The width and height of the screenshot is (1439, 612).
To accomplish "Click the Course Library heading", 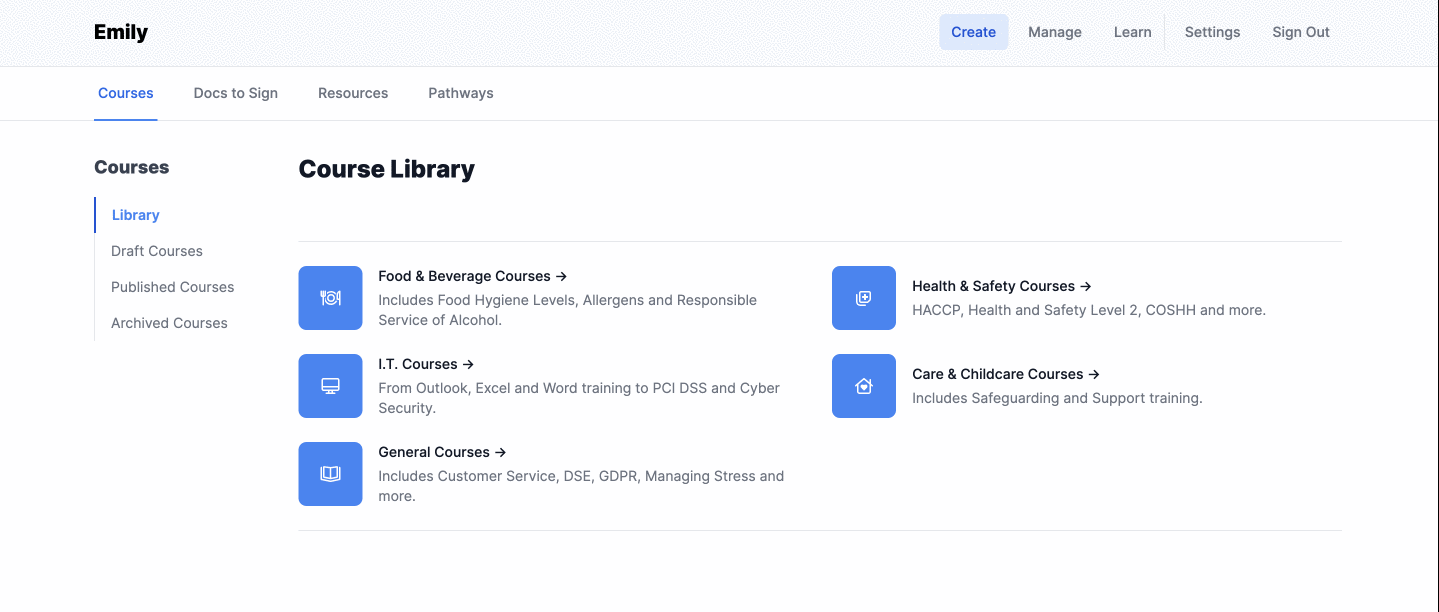I will [x=387, y=169].
